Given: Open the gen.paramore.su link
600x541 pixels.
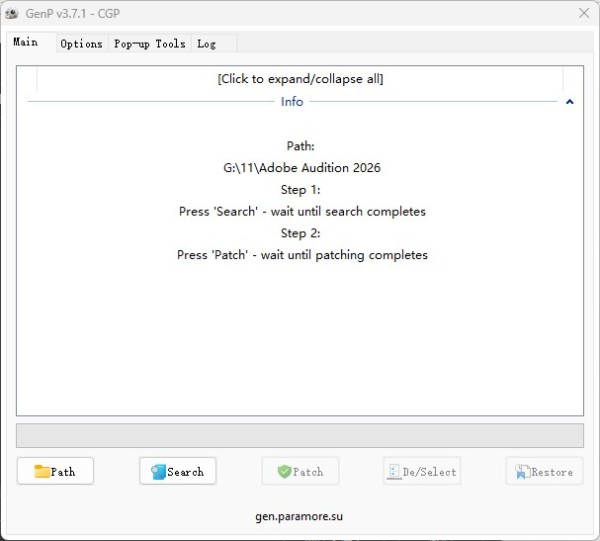Looking at the screenshot, I should tap(299, 517).
